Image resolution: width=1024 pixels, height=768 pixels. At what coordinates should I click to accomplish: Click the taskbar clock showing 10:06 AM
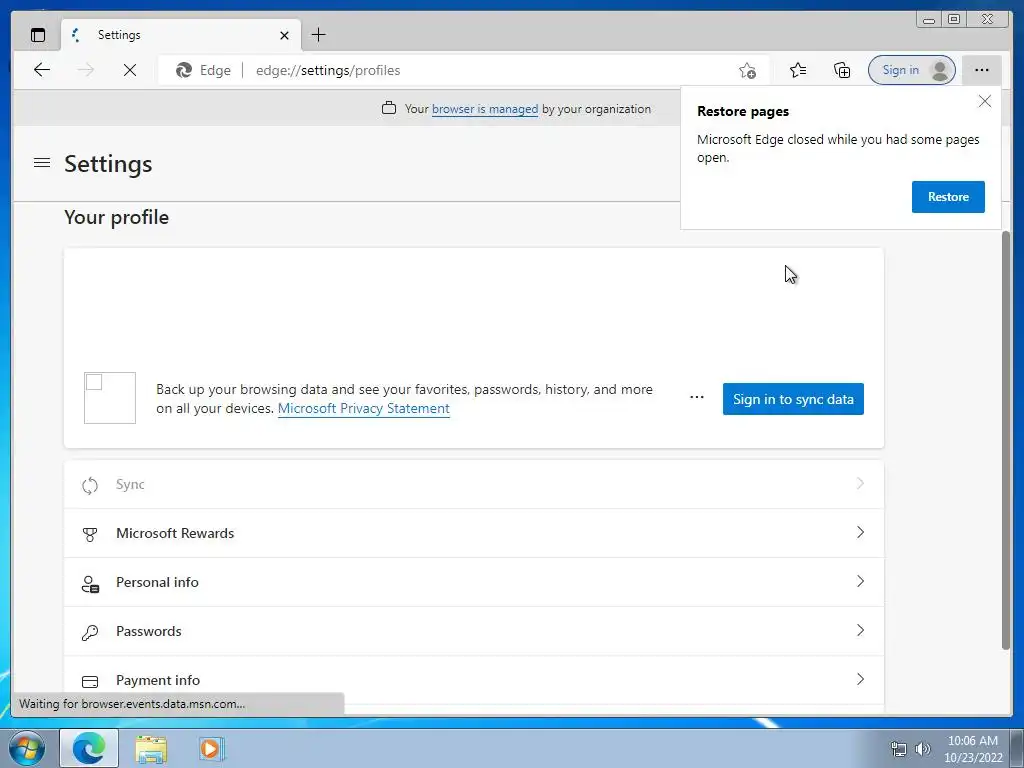[x=972, y=749]
